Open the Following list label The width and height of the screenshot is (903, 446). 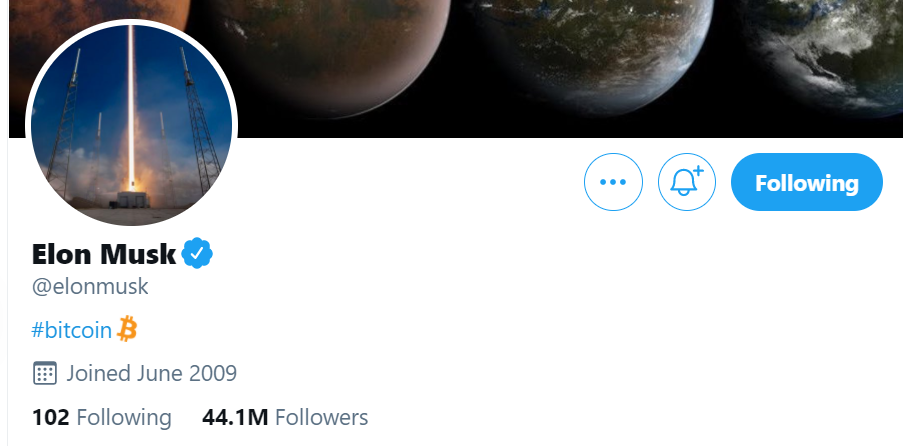(x=124, y=417)
